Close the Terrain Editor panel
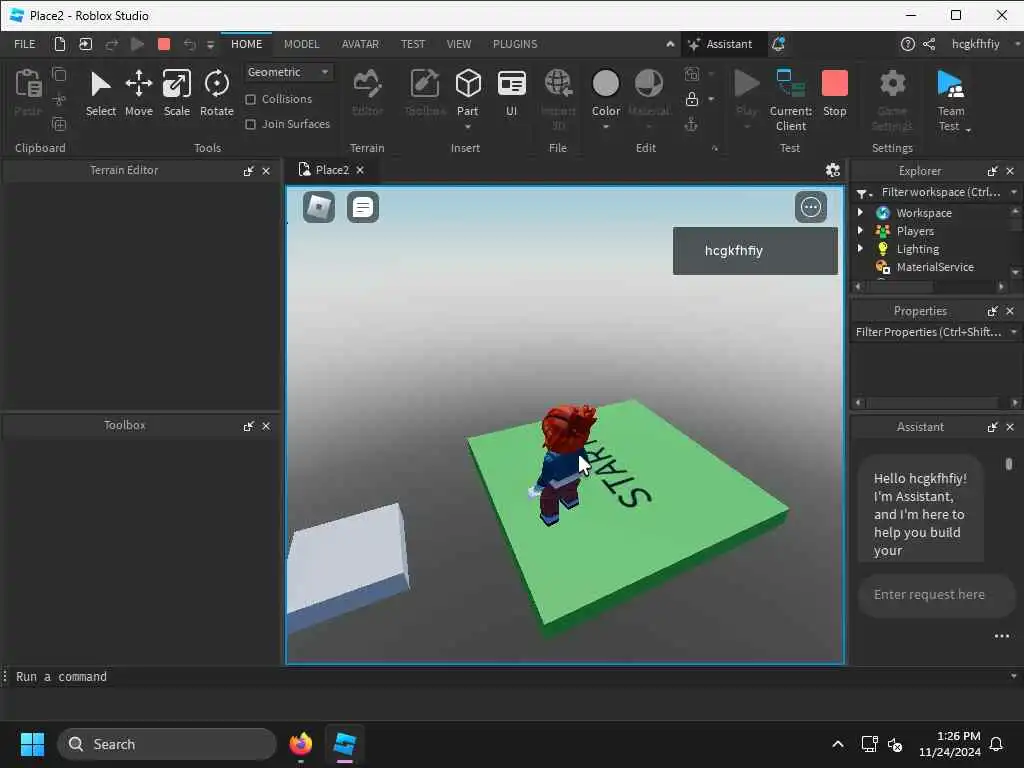 click(x=266, y=171)
